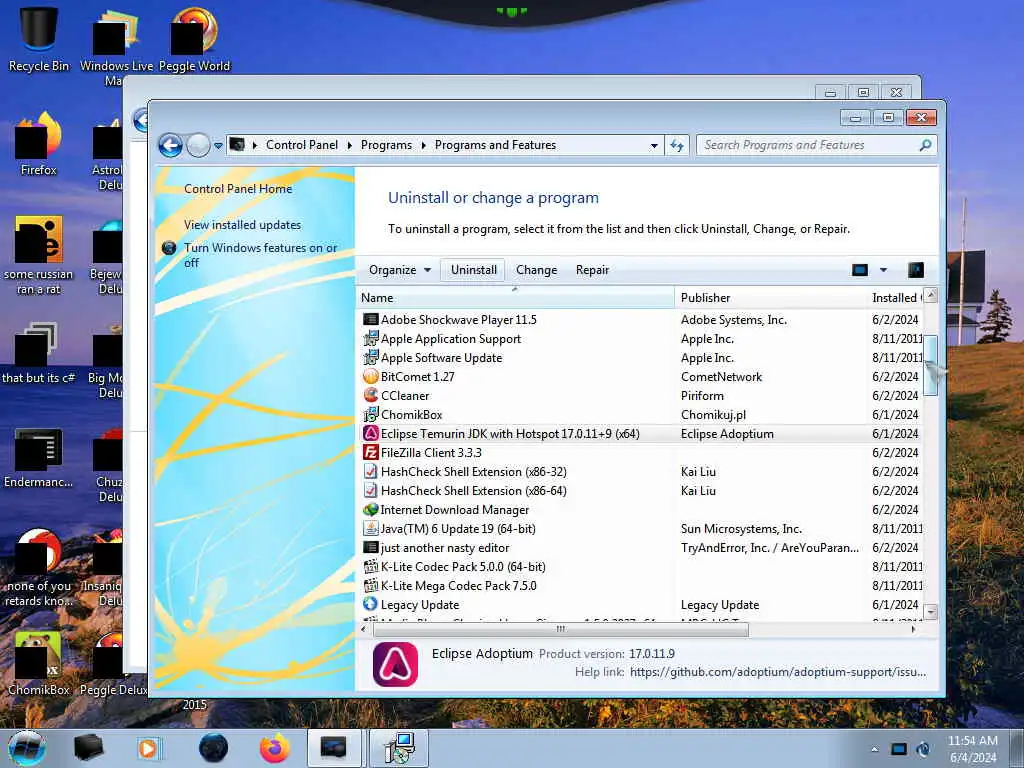The image size is (1024, 768).
Task: Open the Organize dropdown menu
Action: (x=400, y=270)
